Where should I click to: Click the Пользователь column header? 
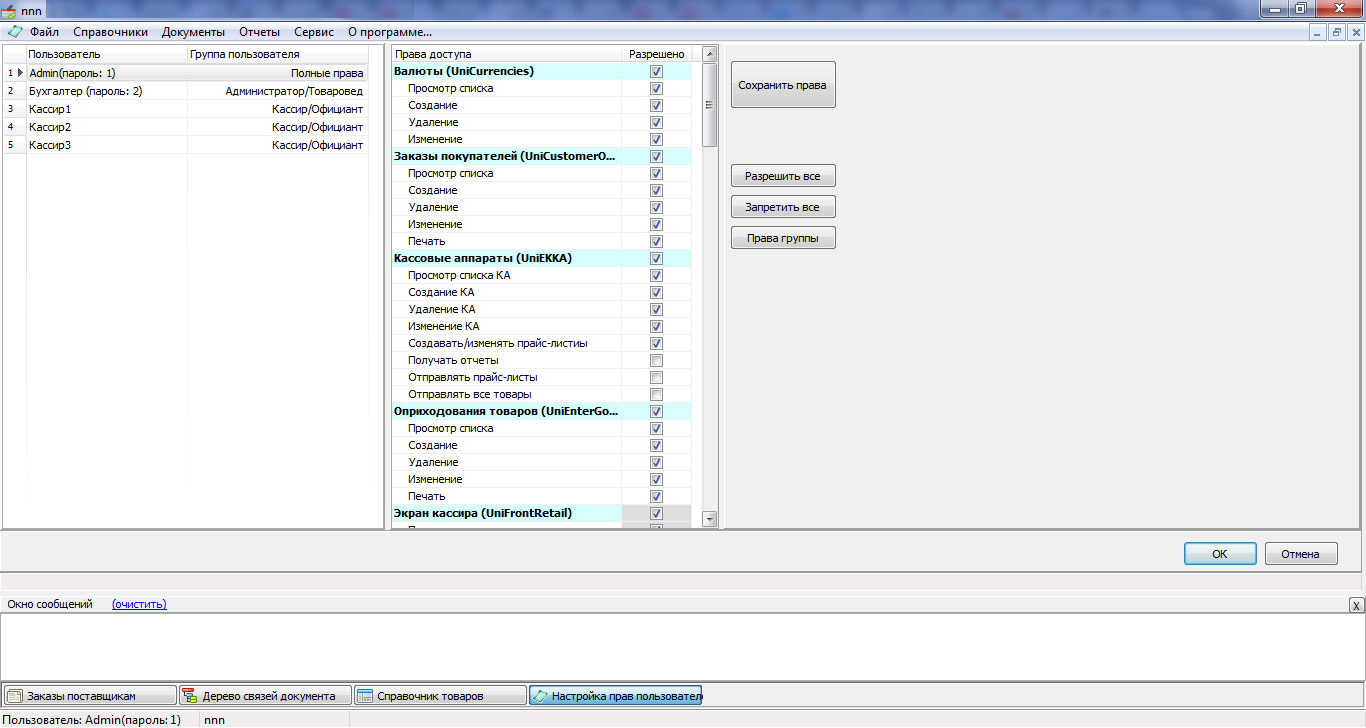pos(106,54)
